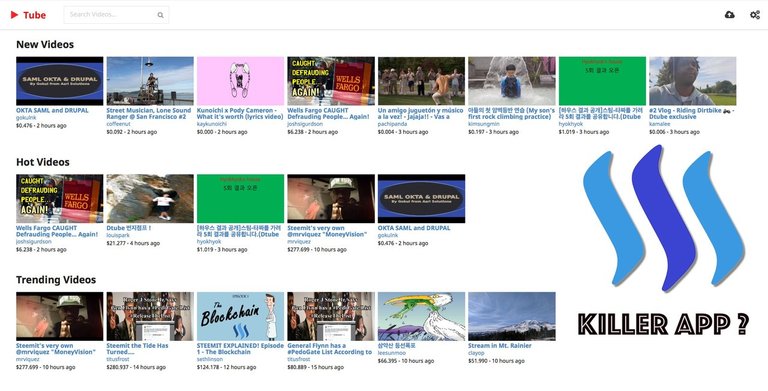Open the cloud upload icon
This screenshot has width=768, height=391.
pos(730,15)
